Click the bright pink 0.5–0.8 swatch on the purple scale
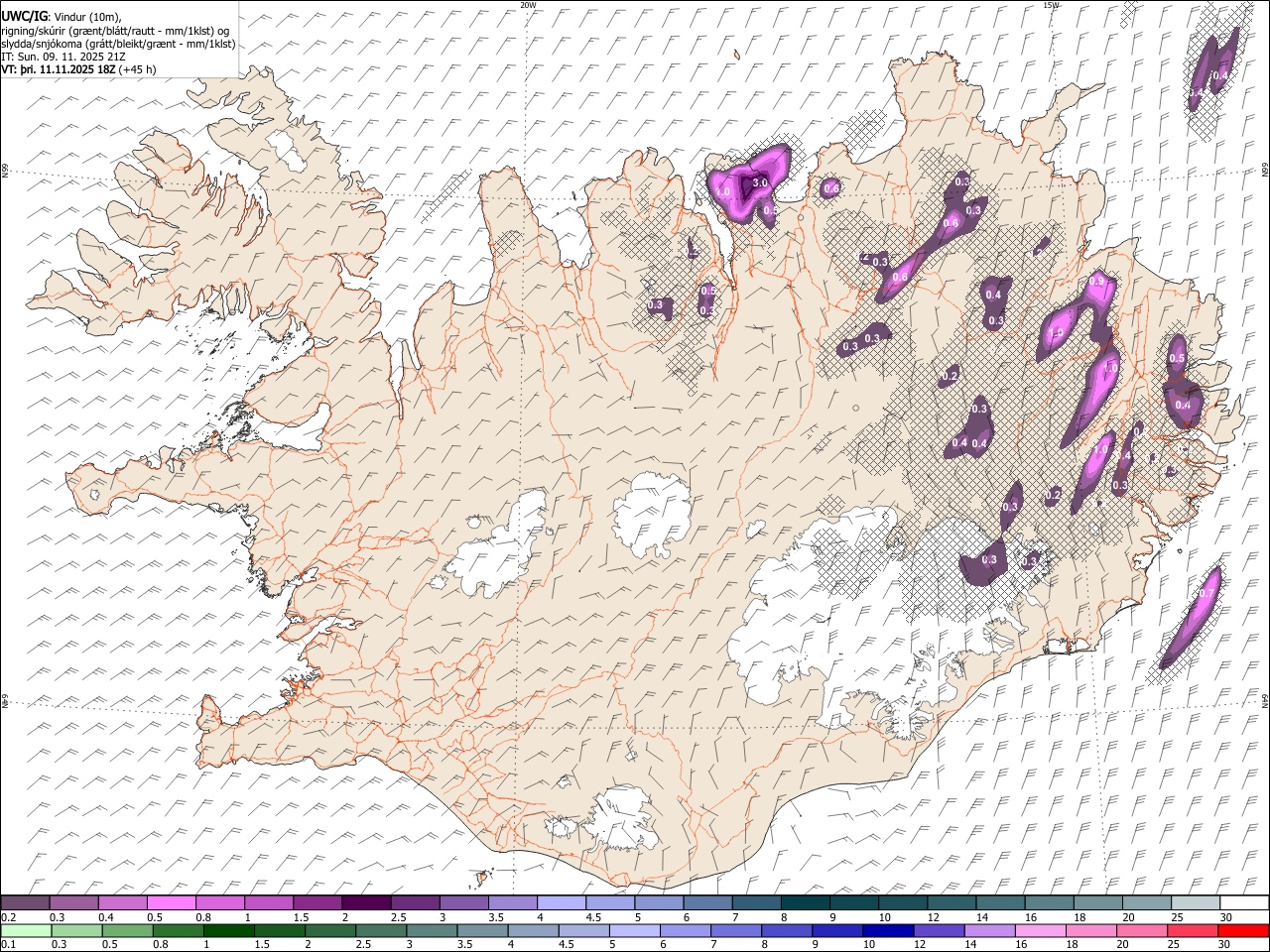Viewport: 1270px width, 952px height. [172, 902]
